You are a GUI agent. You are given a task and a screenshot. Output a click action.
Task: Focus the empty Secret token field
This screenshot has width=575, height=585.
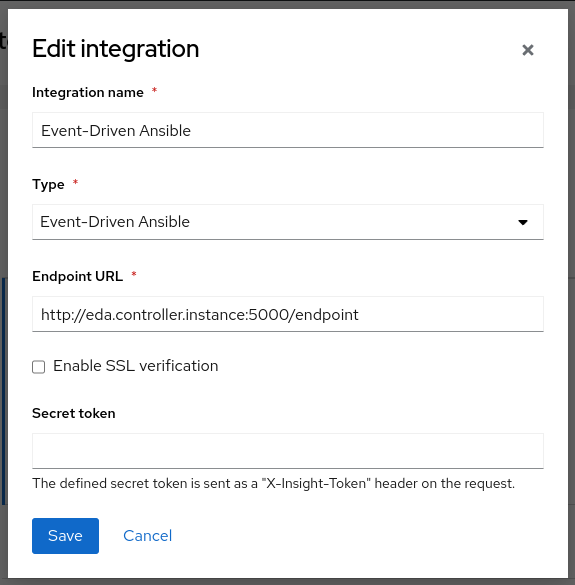pyautogui.click(x=288, y=451)
